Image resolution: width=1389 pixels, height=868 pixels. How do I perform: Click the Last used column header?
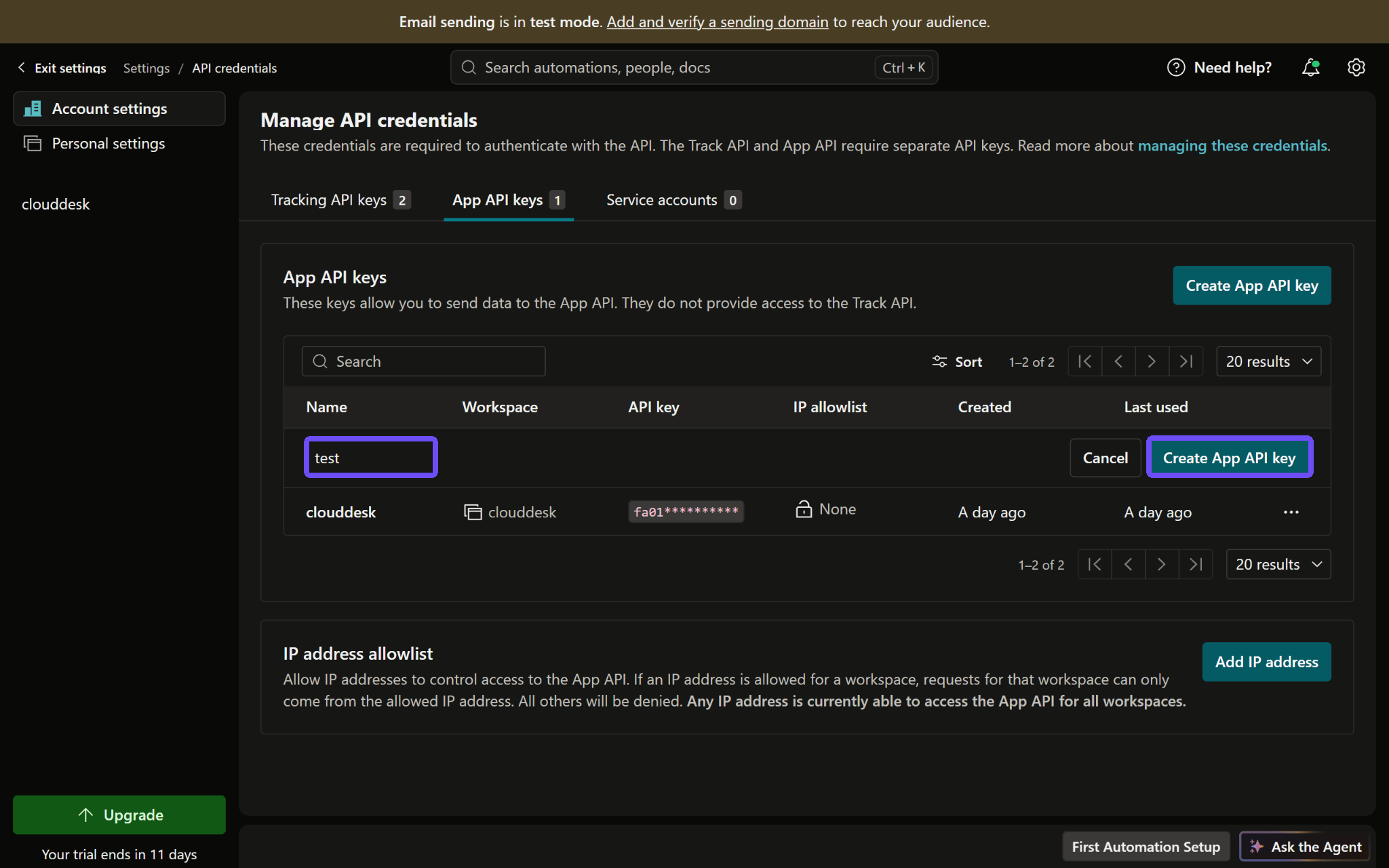pyautogui.click(x=1156, y=407)
